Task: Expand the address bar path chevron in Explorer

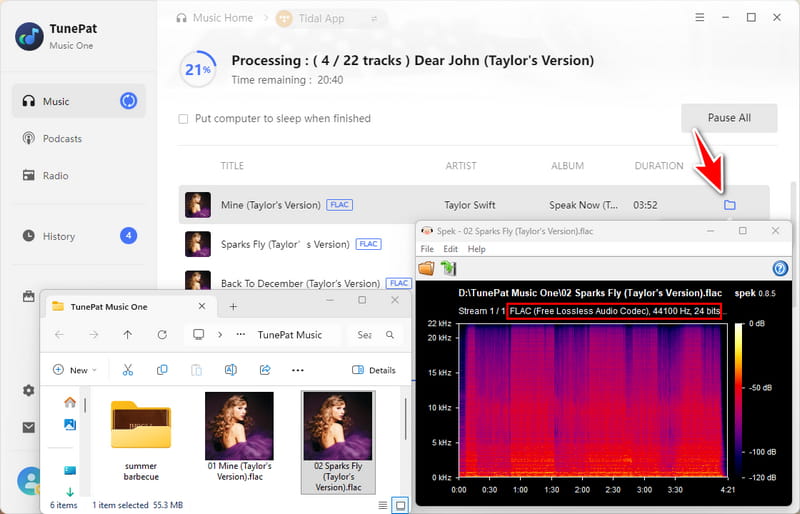Action: pyautogui.click(x=220, y=335)
